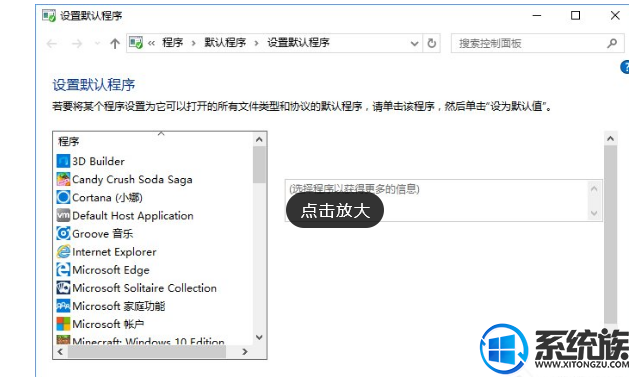The width and height of the screenshot is (629, 377).
Task: Open the recent locations dropdown arrow
Action: pyautogui.click(x=97, y=43)
